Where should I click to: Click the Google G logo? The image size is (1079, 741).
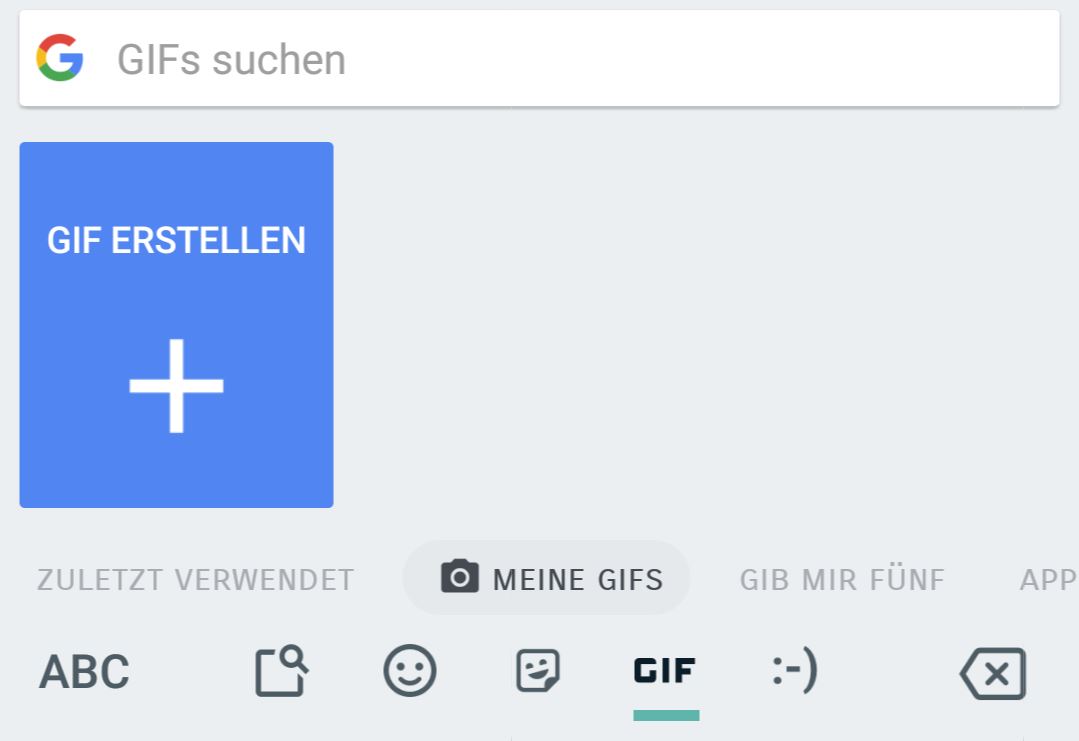(60, 58)
